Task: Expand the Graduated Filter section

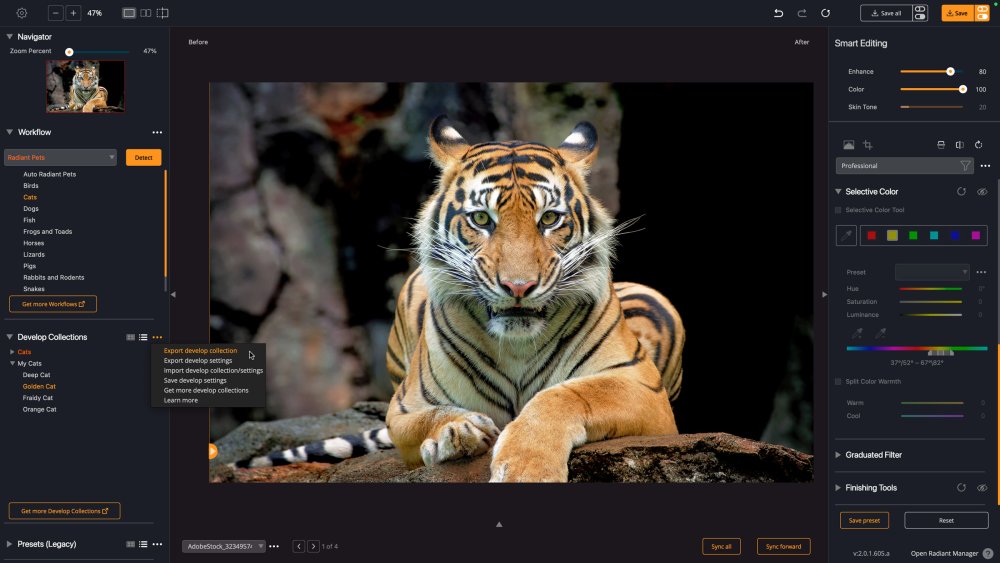Action: pyautogui.click(x=838, y=455)
